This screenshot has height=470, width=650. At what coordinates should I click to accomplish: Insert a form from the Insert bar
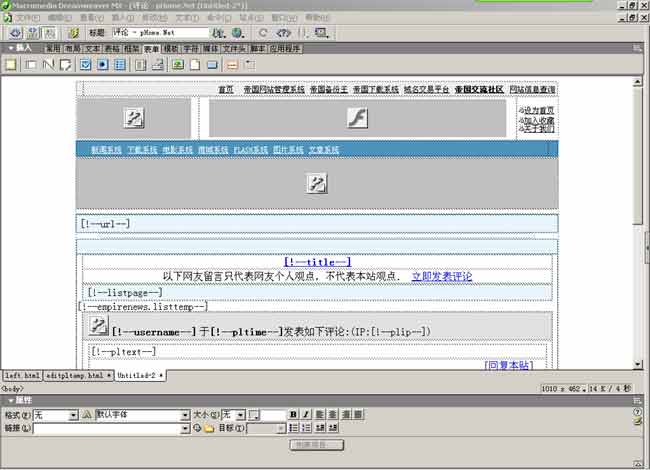coord(11,65)
